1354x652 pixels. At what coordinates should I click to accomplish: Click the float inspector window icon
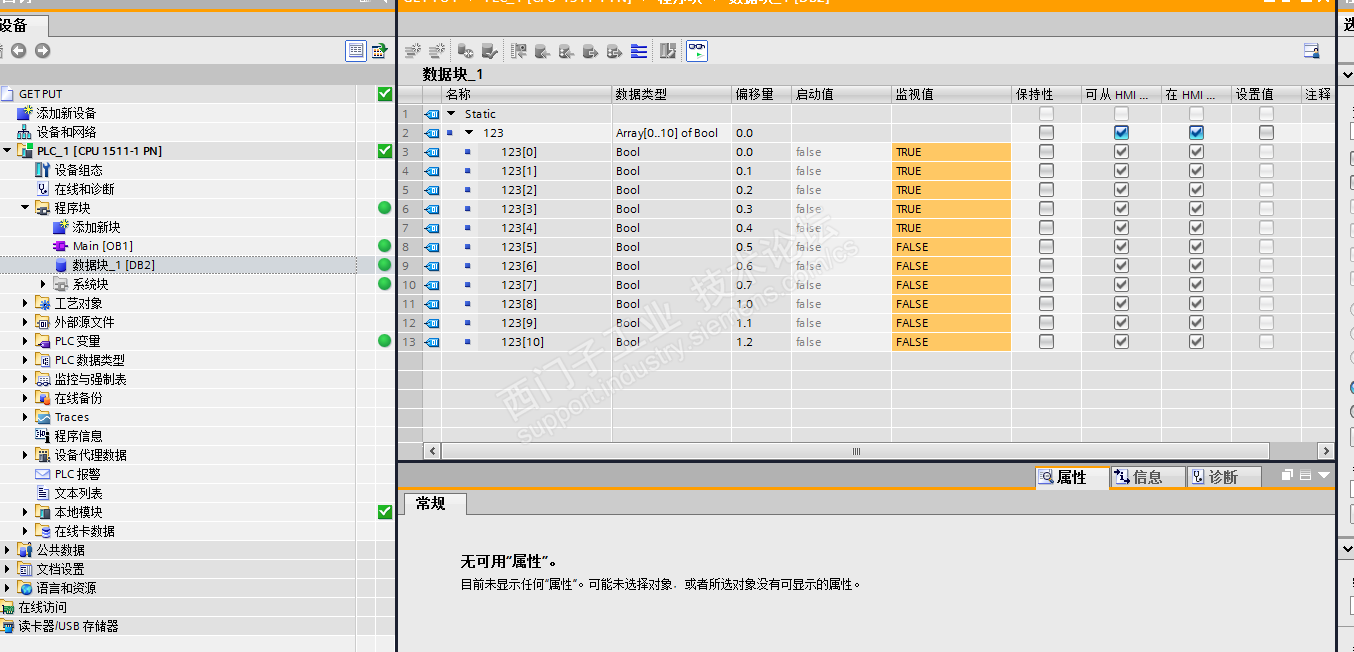coord(1288,476)
